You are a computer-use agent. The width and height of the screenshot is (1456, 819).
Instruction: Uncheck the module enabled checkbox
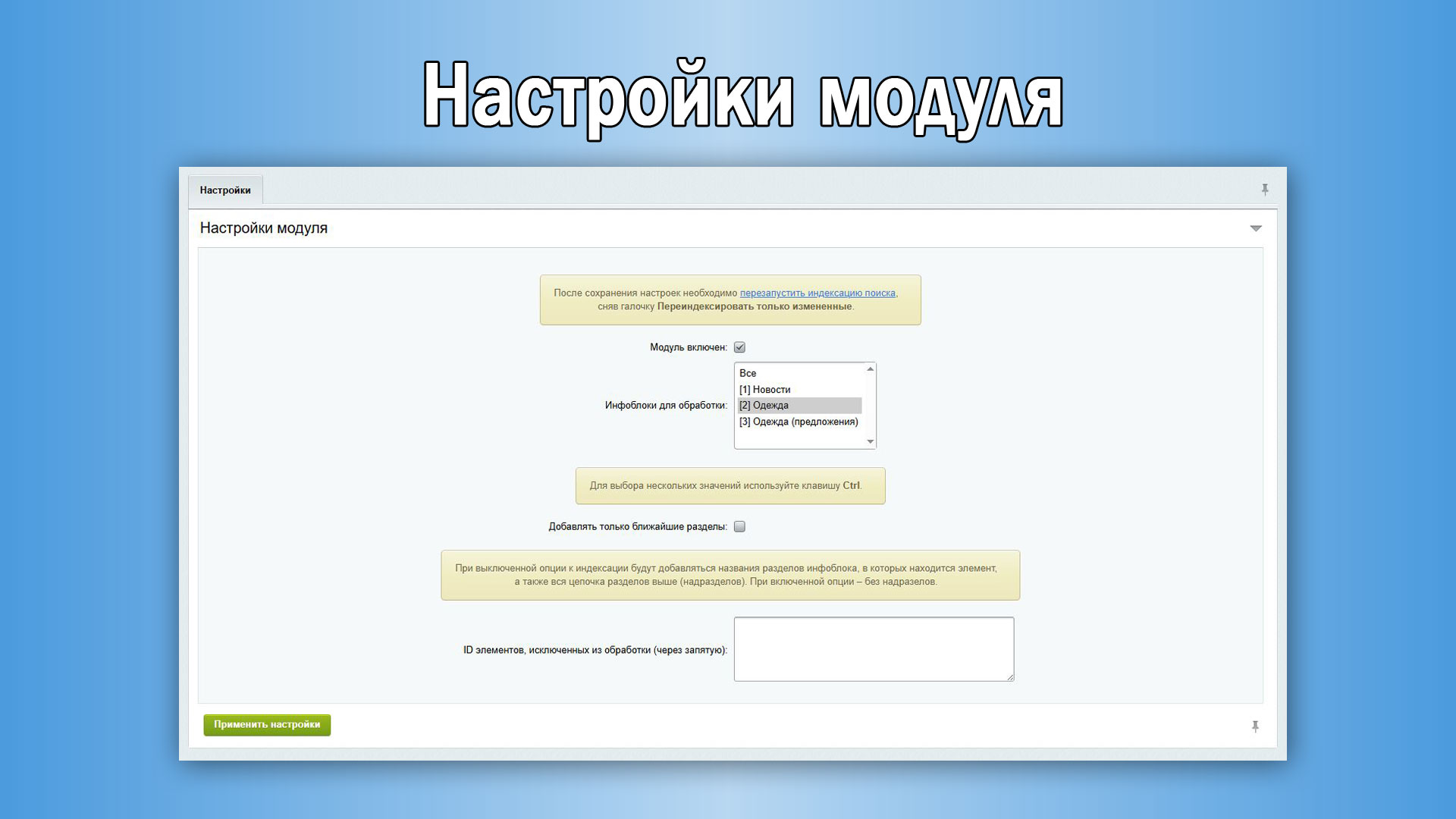click(x=739, y=347)
